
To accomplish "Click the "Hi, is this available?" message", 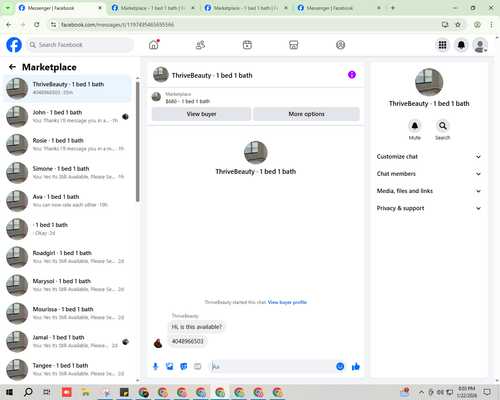I will point(197,327).
